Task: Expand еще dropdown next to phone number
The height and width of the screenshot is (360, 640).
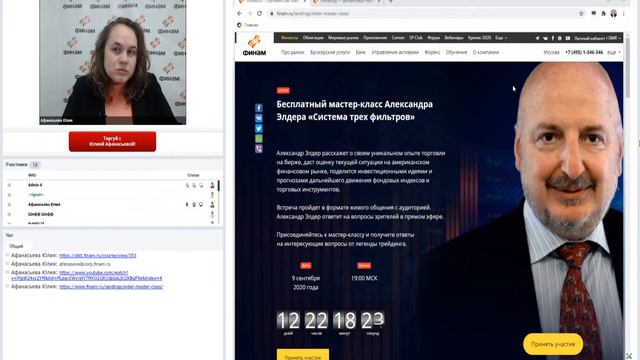Action: click(613, 52)
